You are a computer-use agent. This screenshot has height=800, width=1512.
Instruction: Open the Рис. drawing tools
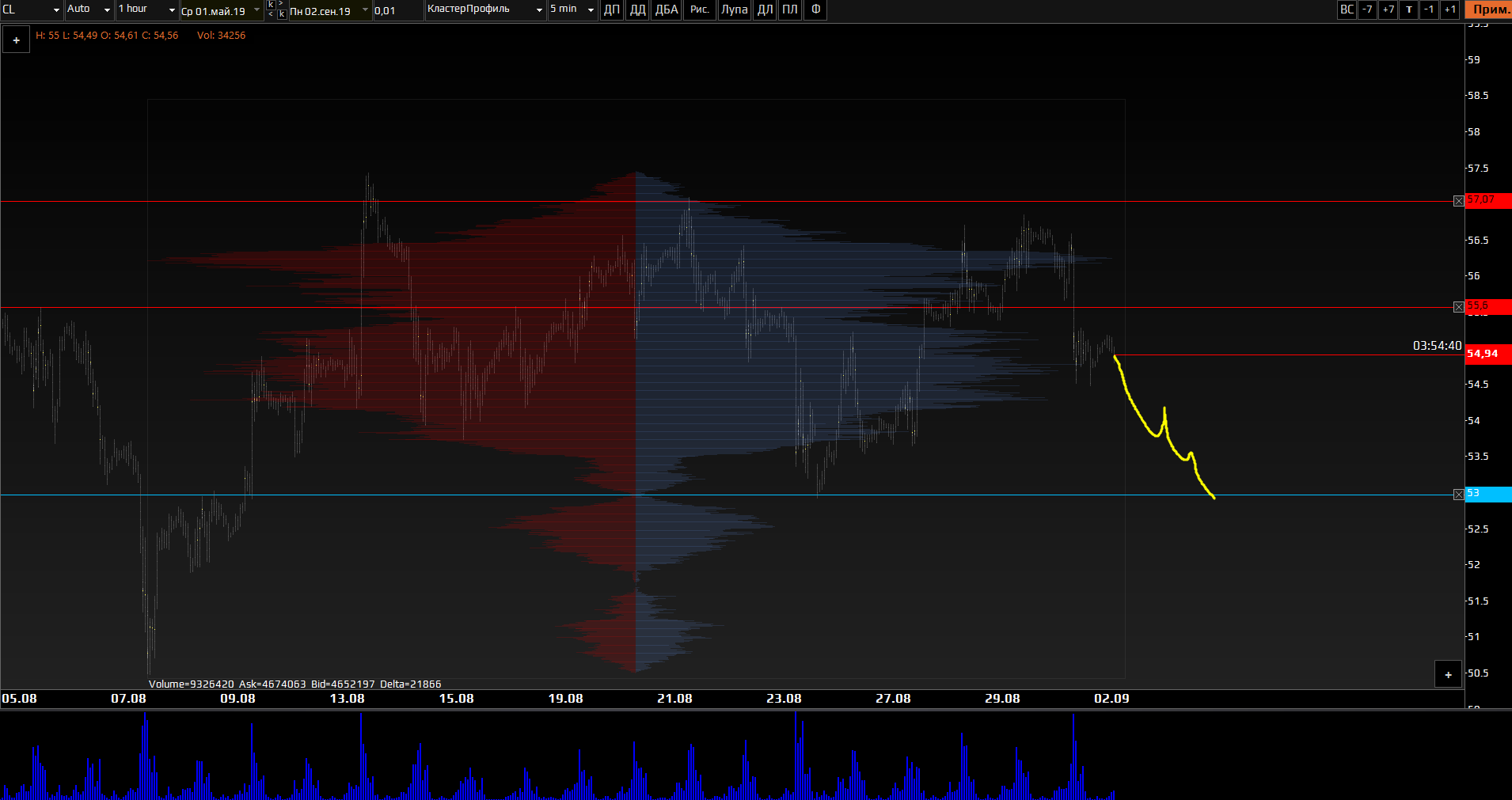(x=700, y=9)
